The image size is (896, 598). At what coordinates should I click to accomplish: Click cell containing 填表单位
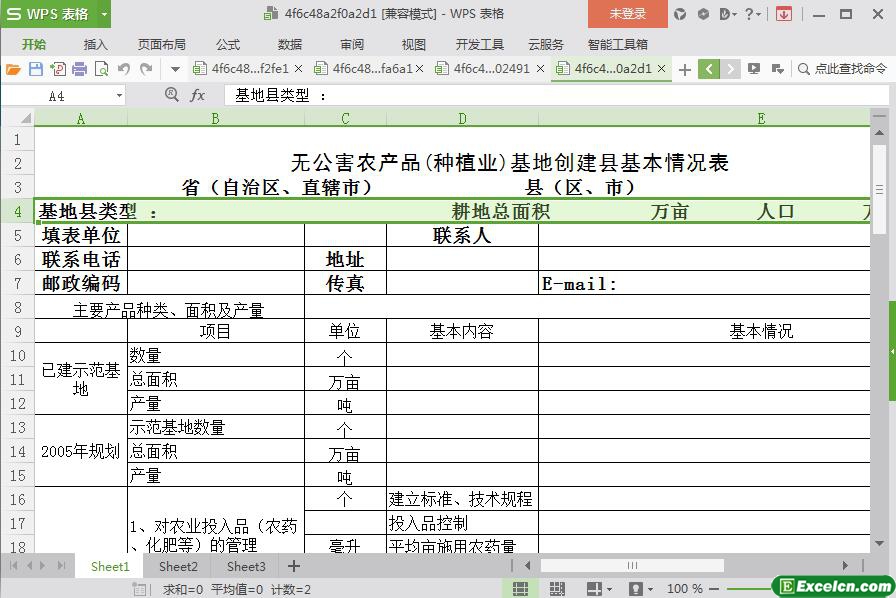pos(81,235)
